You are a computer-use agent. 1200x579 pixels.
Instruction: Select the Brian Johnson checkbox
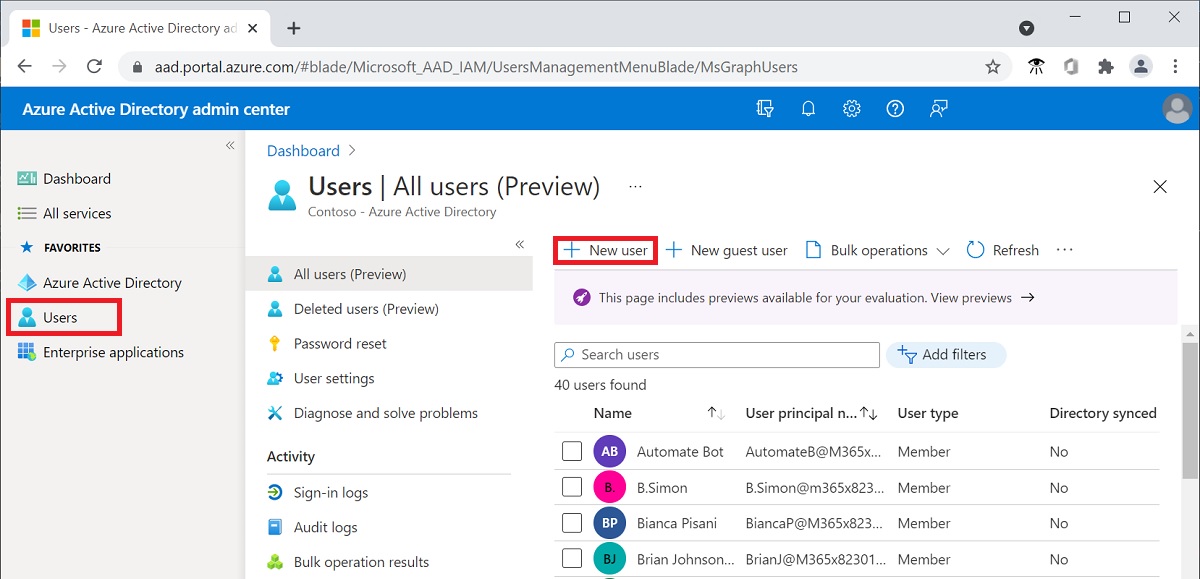tap(572, 559)
